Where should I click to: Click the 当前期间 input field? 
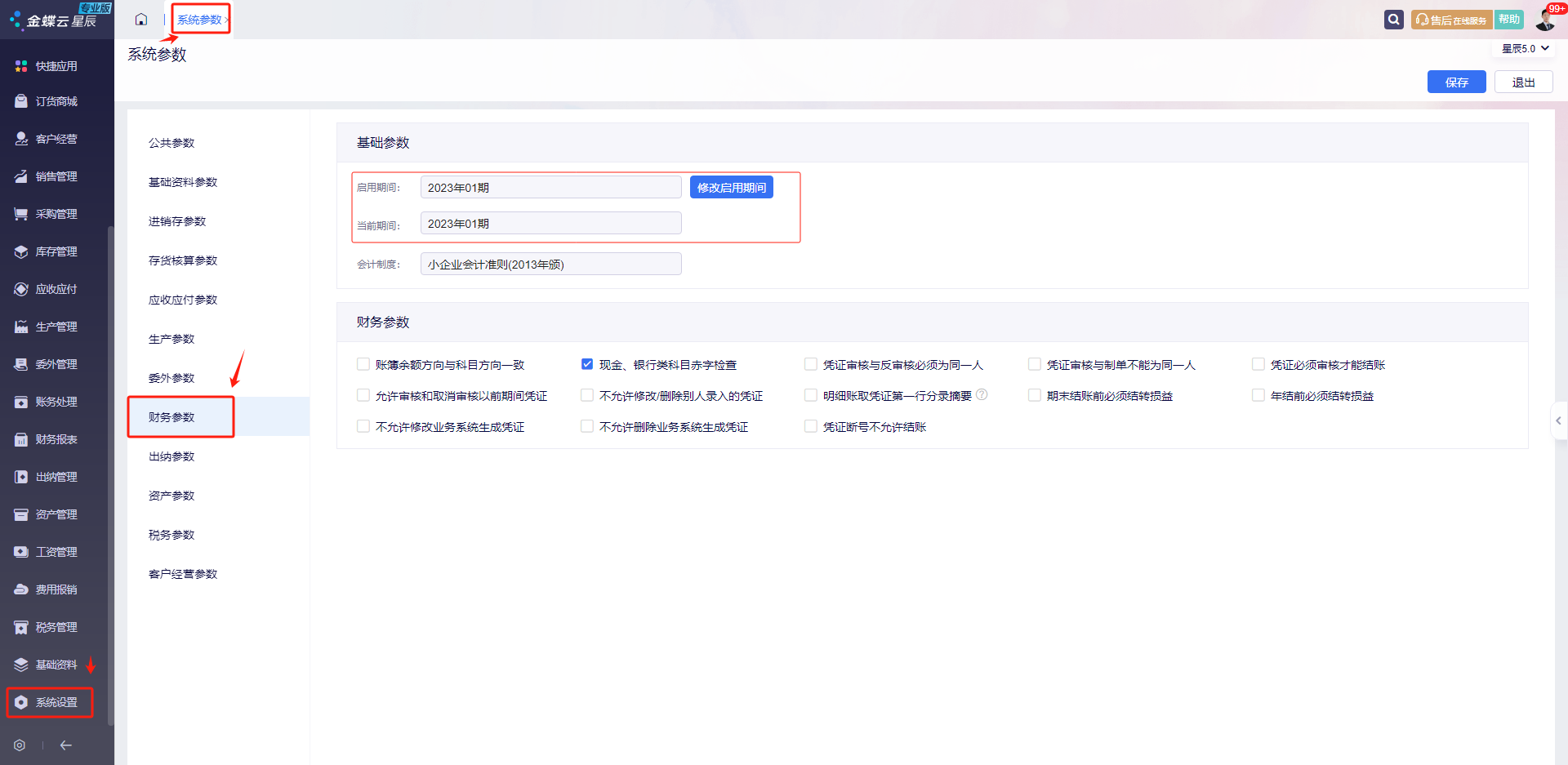(x=551, y=223)
